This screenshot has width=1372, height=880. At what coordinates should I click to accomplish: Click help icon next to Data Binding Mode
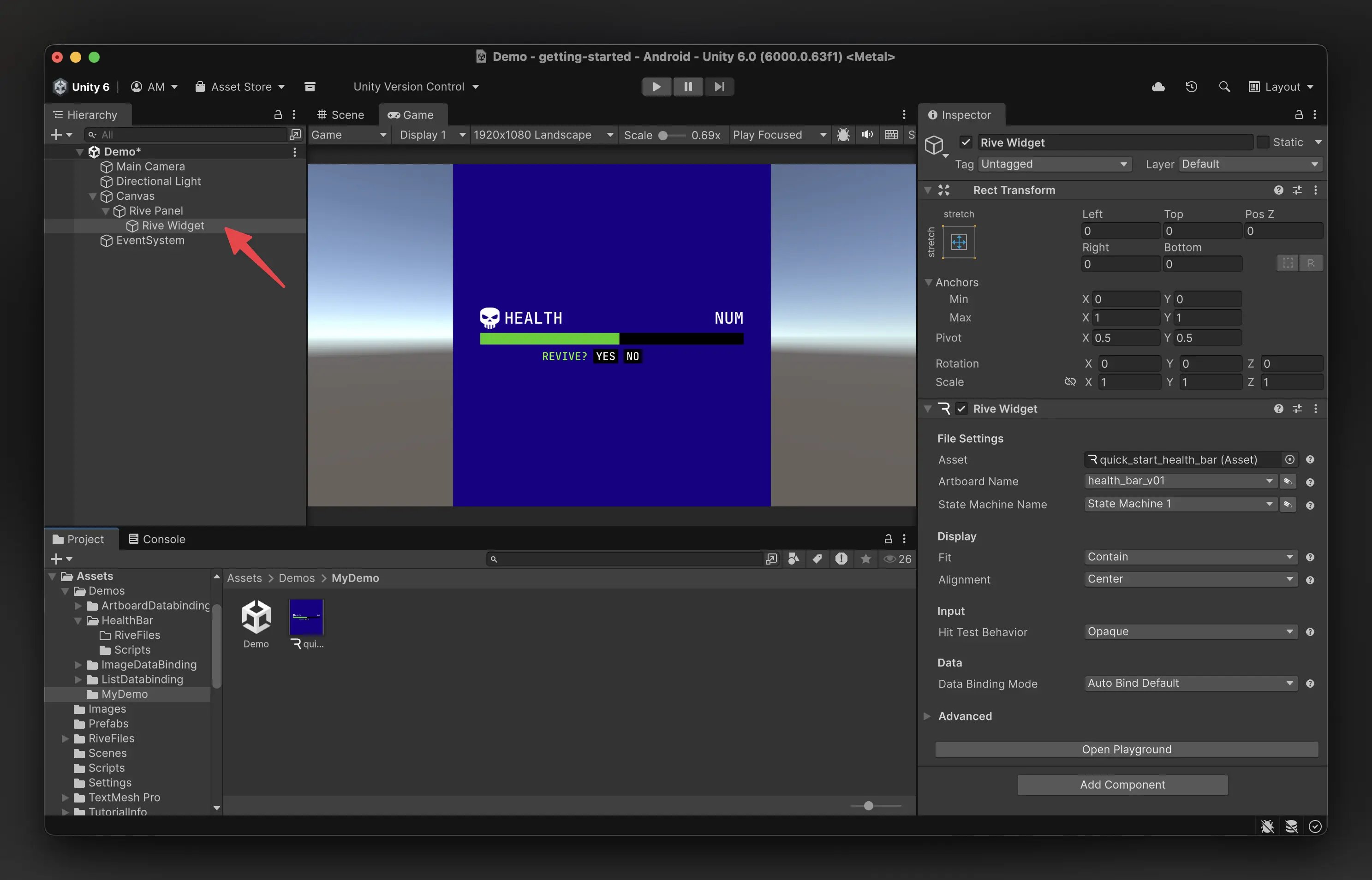click(1310, 684)
